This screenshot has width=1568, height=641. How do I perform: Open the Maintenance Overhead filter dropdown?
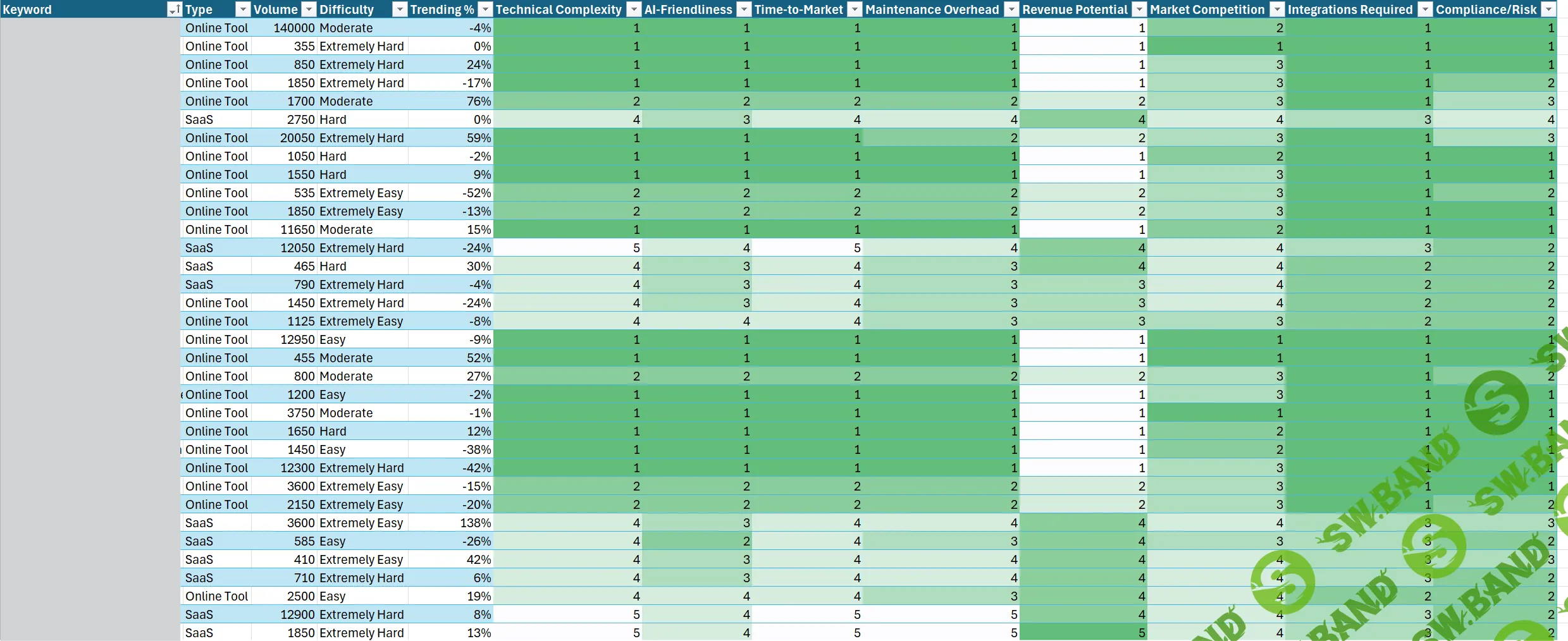tap(1011, 9)
